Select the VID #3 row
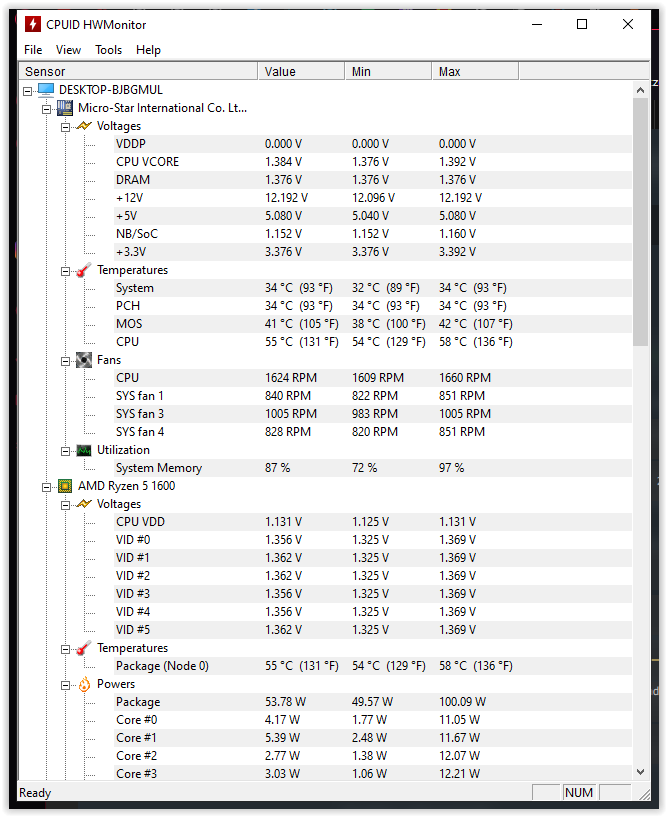667x817 pixels. click(373, 594)
